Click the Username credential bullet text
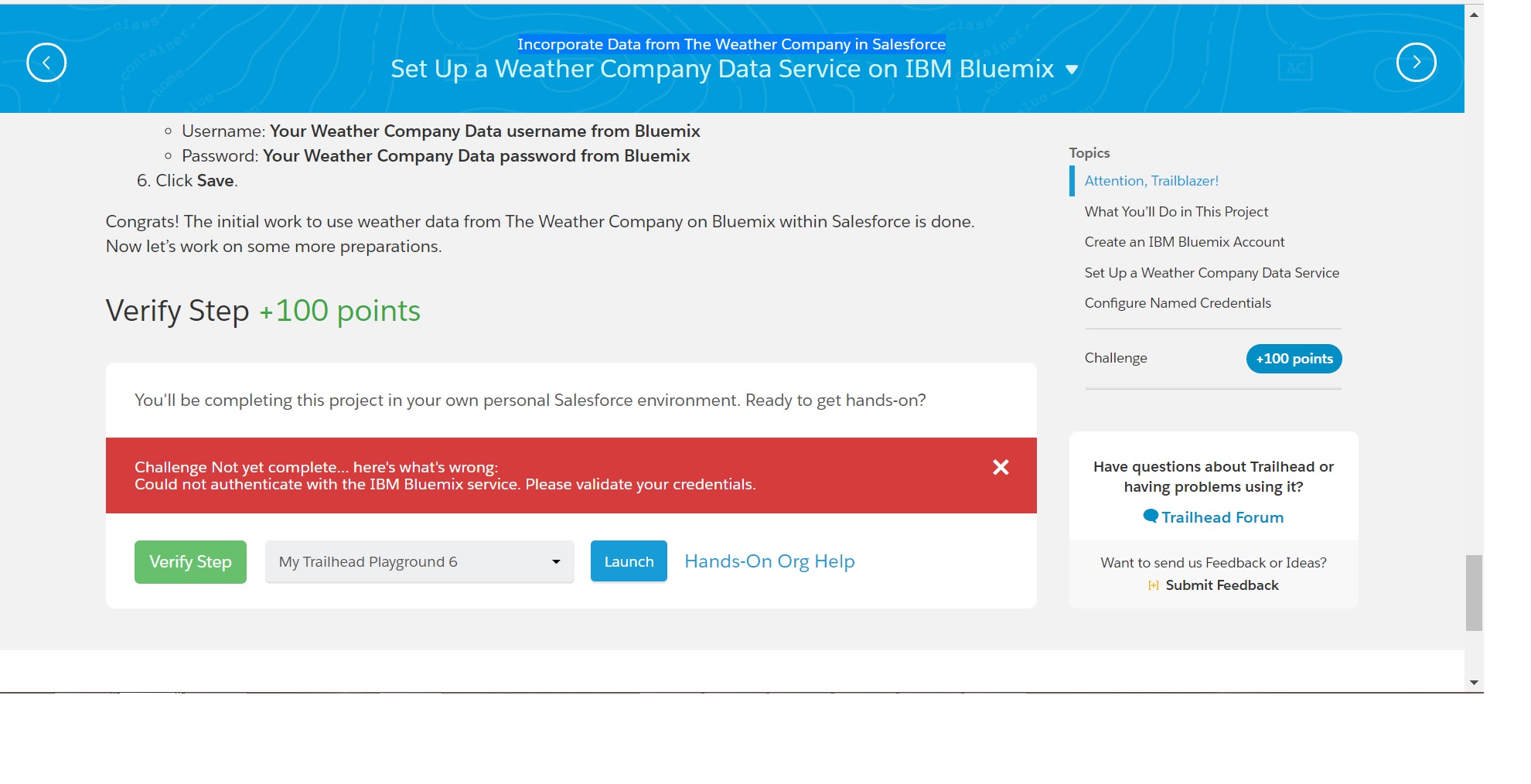The height and width of the screenshot is (784, 1531). coord(441,131)
